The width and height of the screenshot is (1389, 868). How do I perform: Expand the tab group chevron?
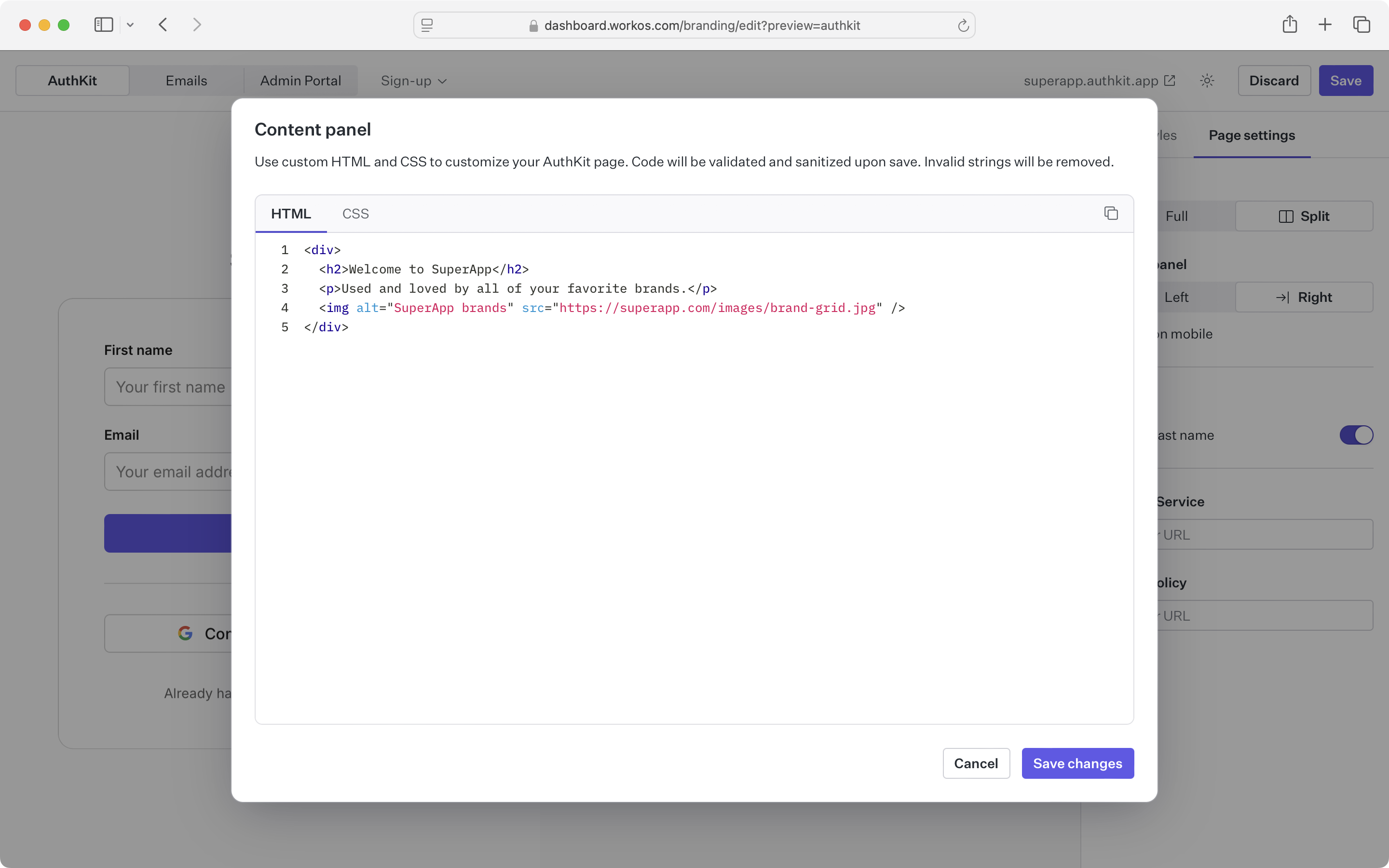click(130, 25)
